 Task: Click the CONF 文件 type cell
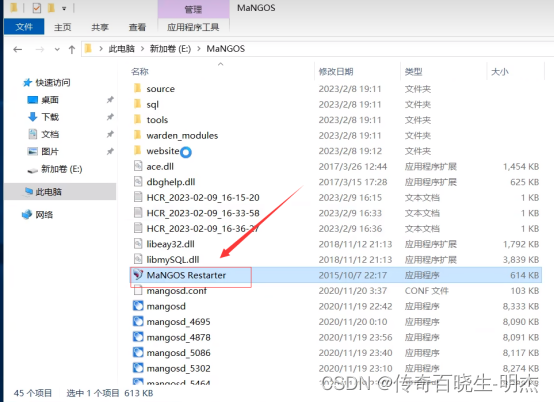[426, 291]
